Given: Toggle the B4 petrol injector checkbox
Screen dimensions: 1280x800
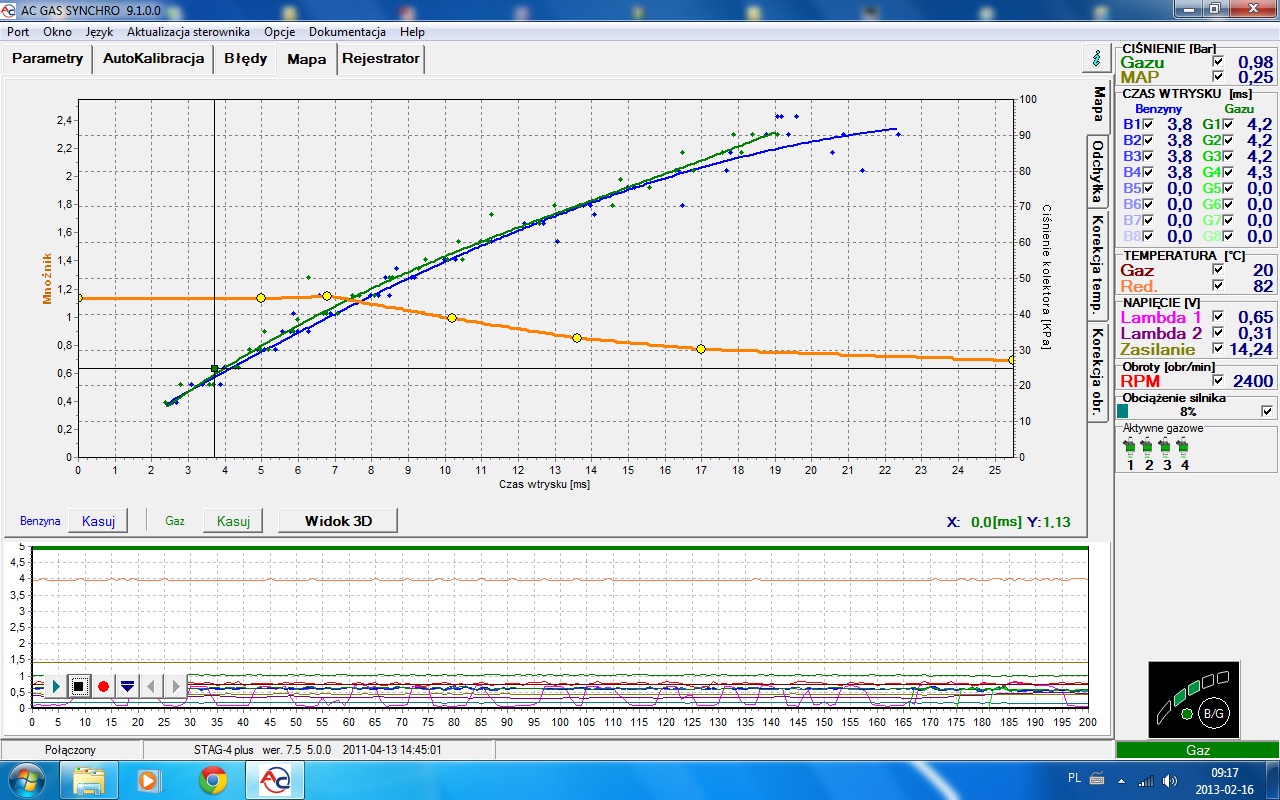Looking at the screenshot, I should (x=1147, y=172).
